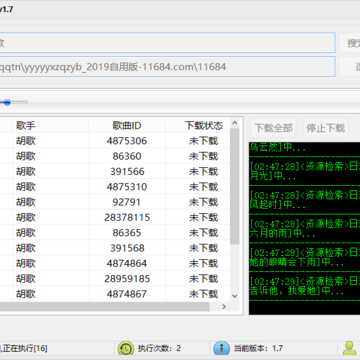The image size is (360, 360).
Task: Click the horizontal scrollbar thumb under table
Action: click(x=105, y=307)
